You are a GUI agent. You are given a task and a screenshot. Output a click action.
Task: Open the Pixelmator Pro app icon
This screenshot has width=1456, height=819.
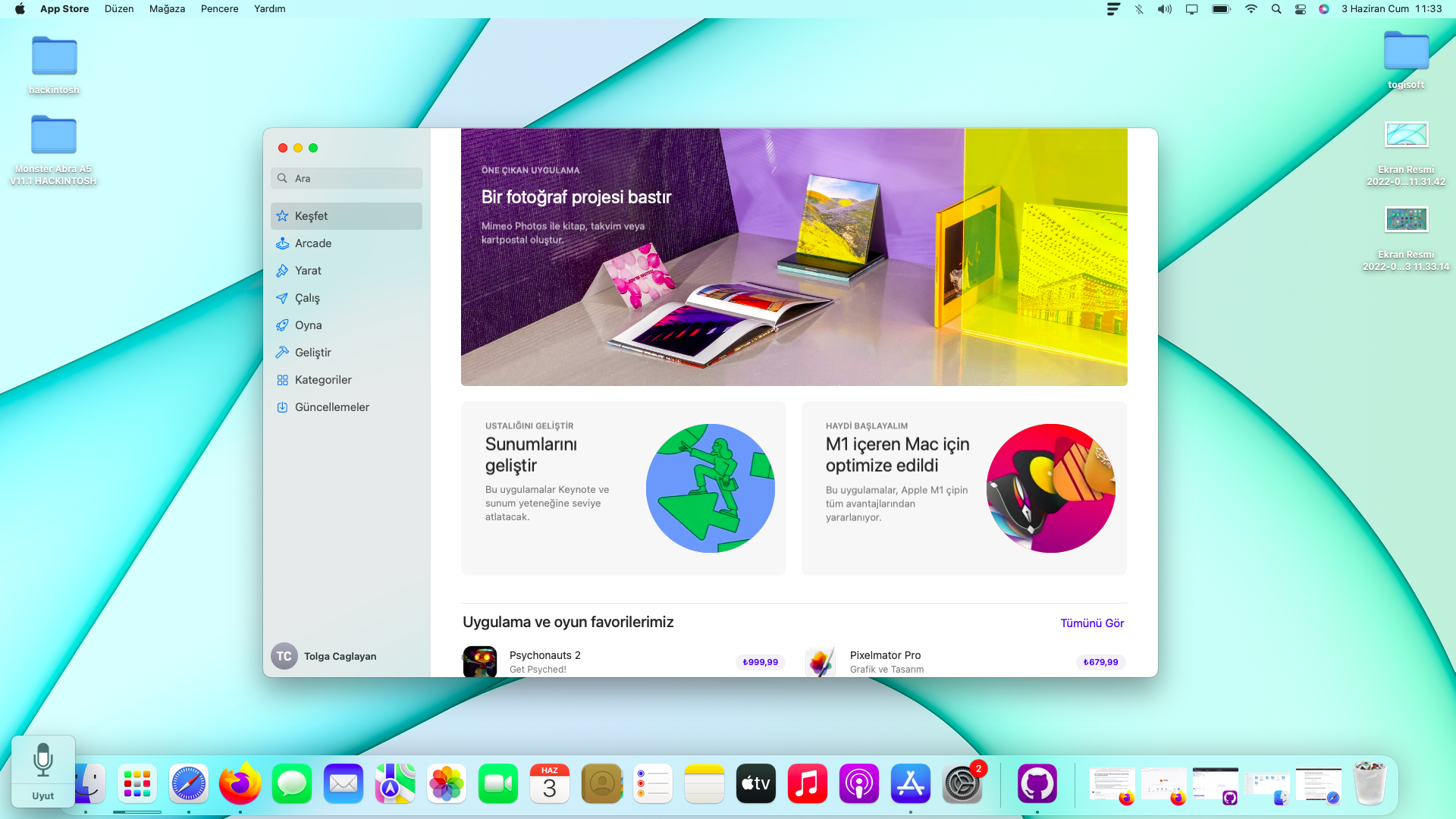coord(821,661)
